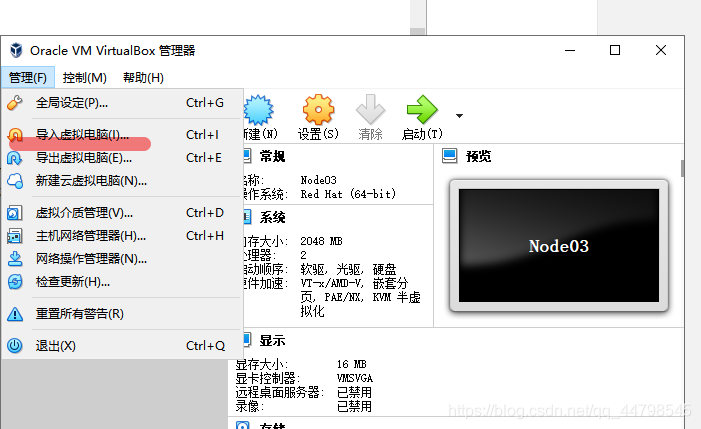Click the VirtualBox cube logo in title bar
The width and height of the screenshot is (701, 429).
pyautogui.click(x=16, y=50)
